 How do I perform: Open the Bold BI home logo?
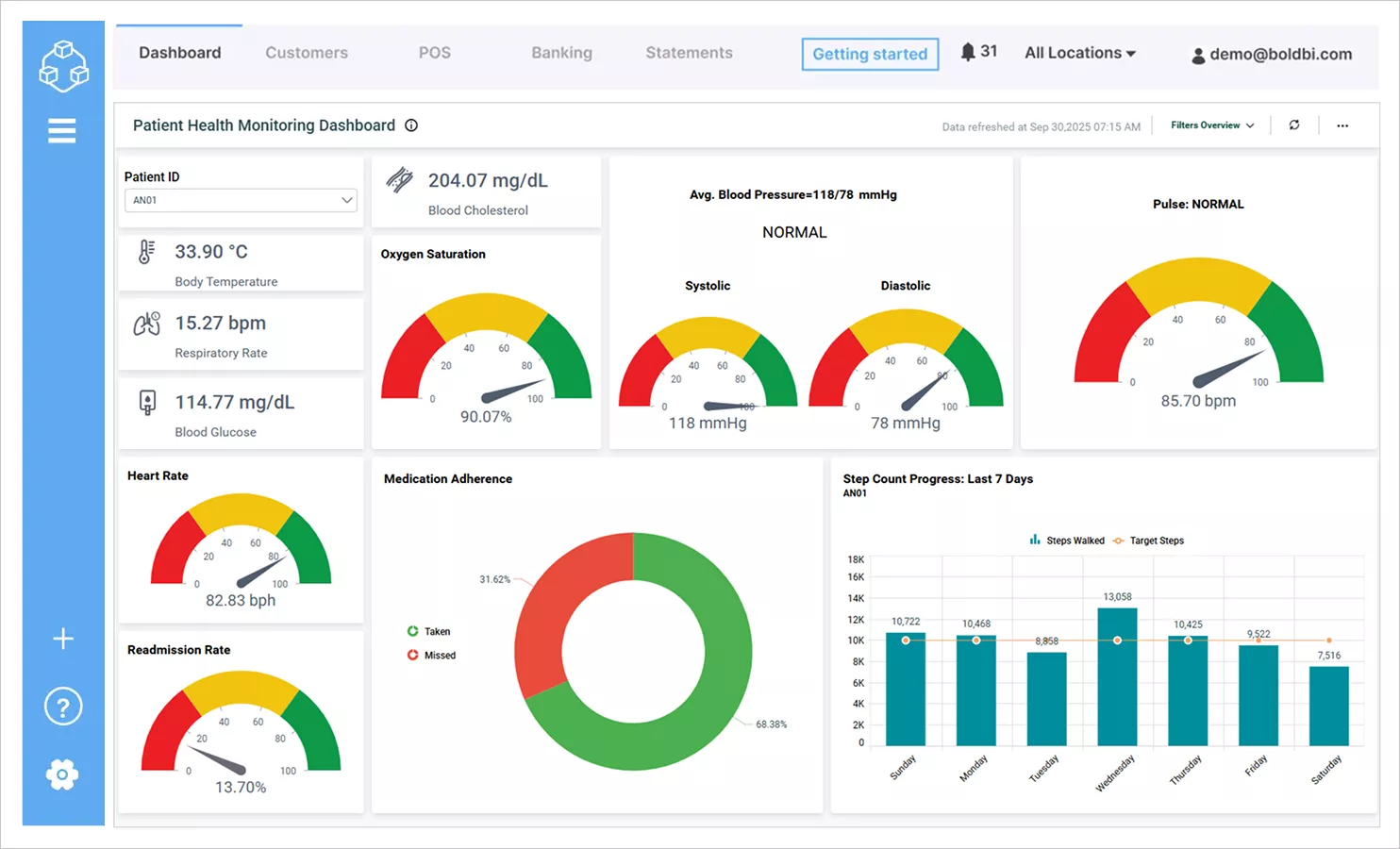tap(62, 64)
